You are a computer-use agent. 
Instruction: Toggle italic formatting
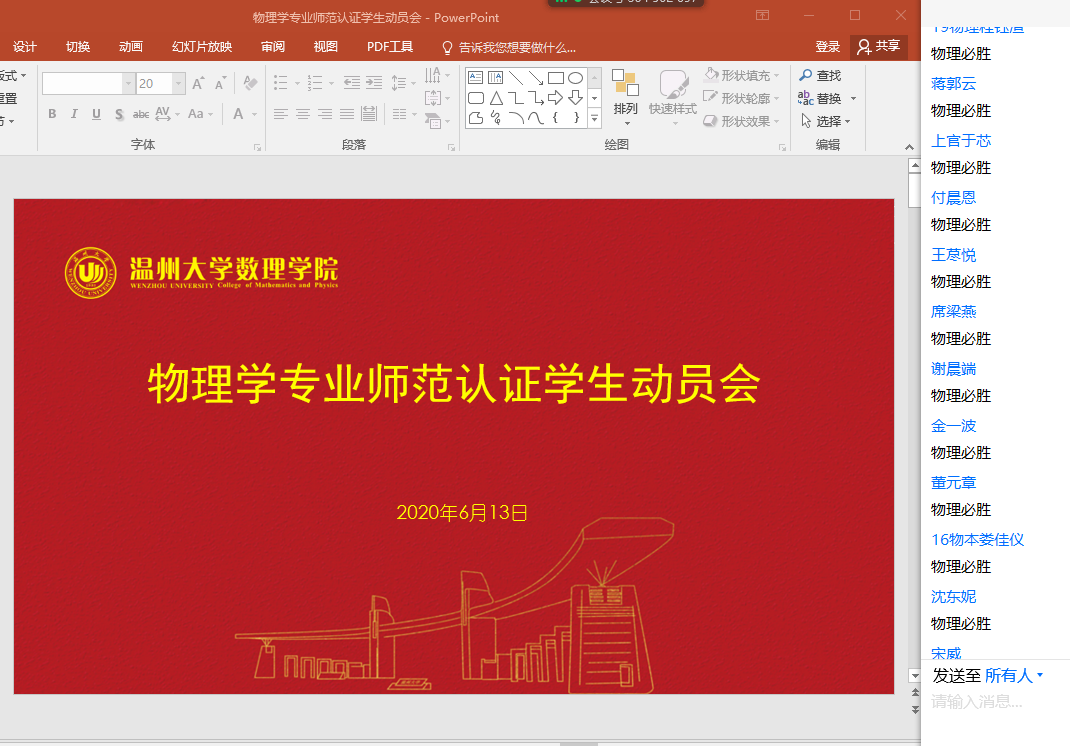pos(74,114)
